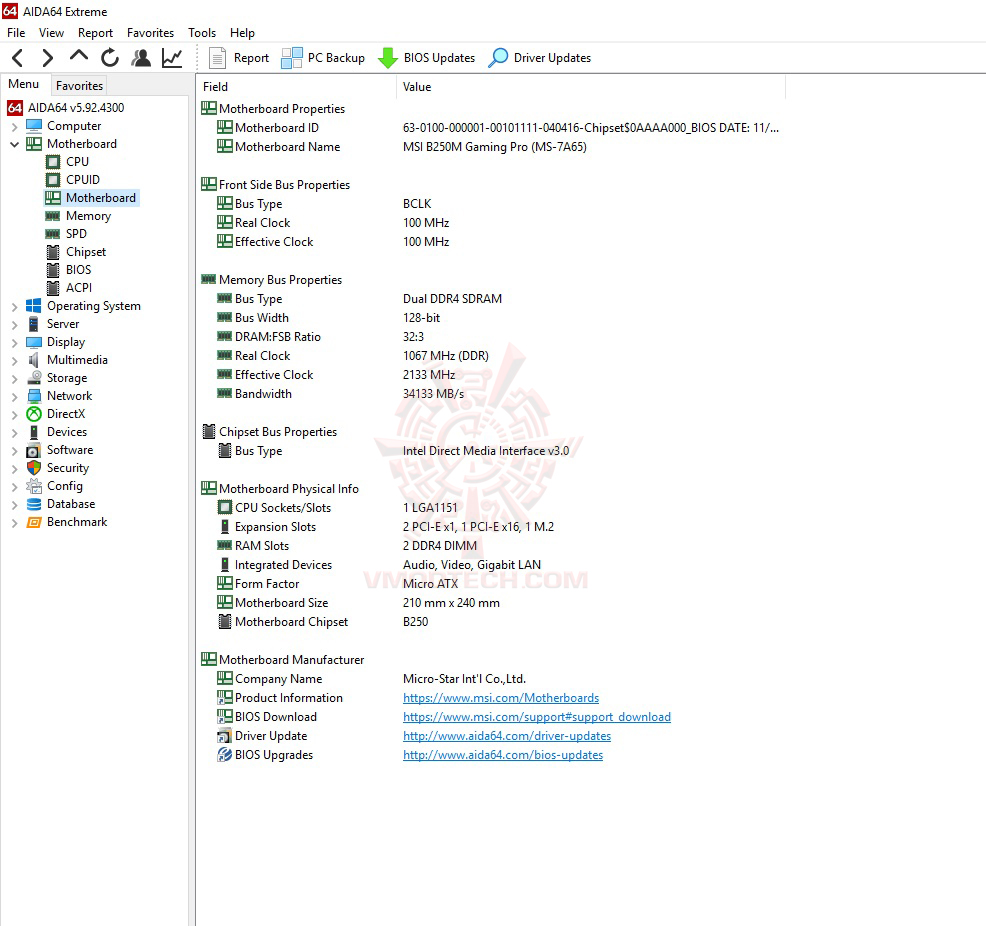Open the Help menu
Image resolution: width=986 pixels, height=926 pixels.
point(242,33)
